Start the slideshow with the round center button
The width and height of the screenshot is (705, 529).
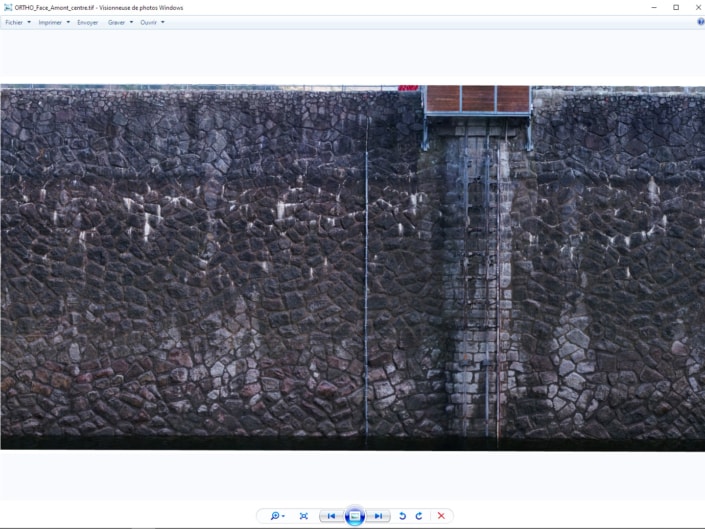[x=354, y=516]
